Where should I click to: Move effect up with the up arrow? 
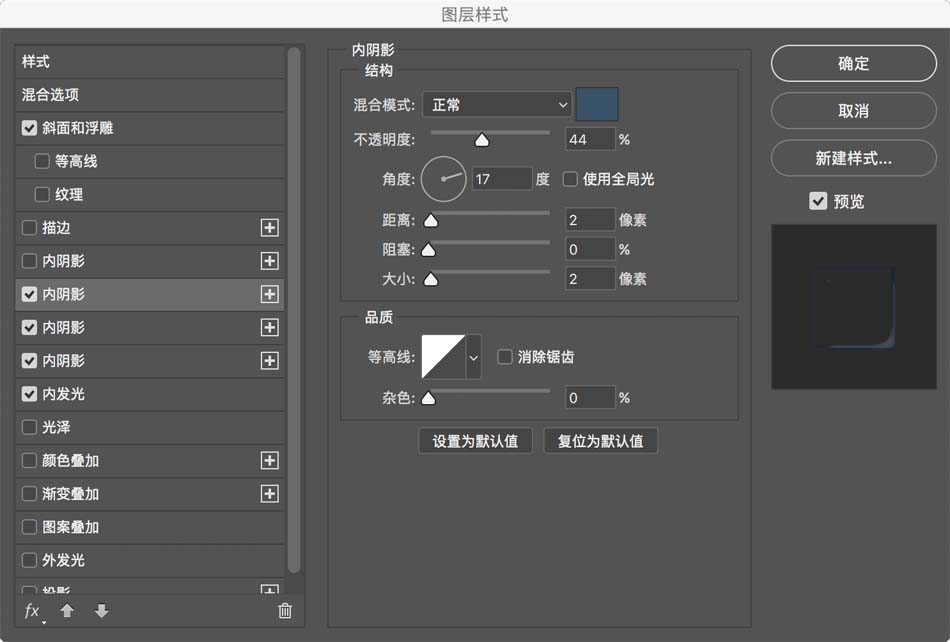[67, 611]
